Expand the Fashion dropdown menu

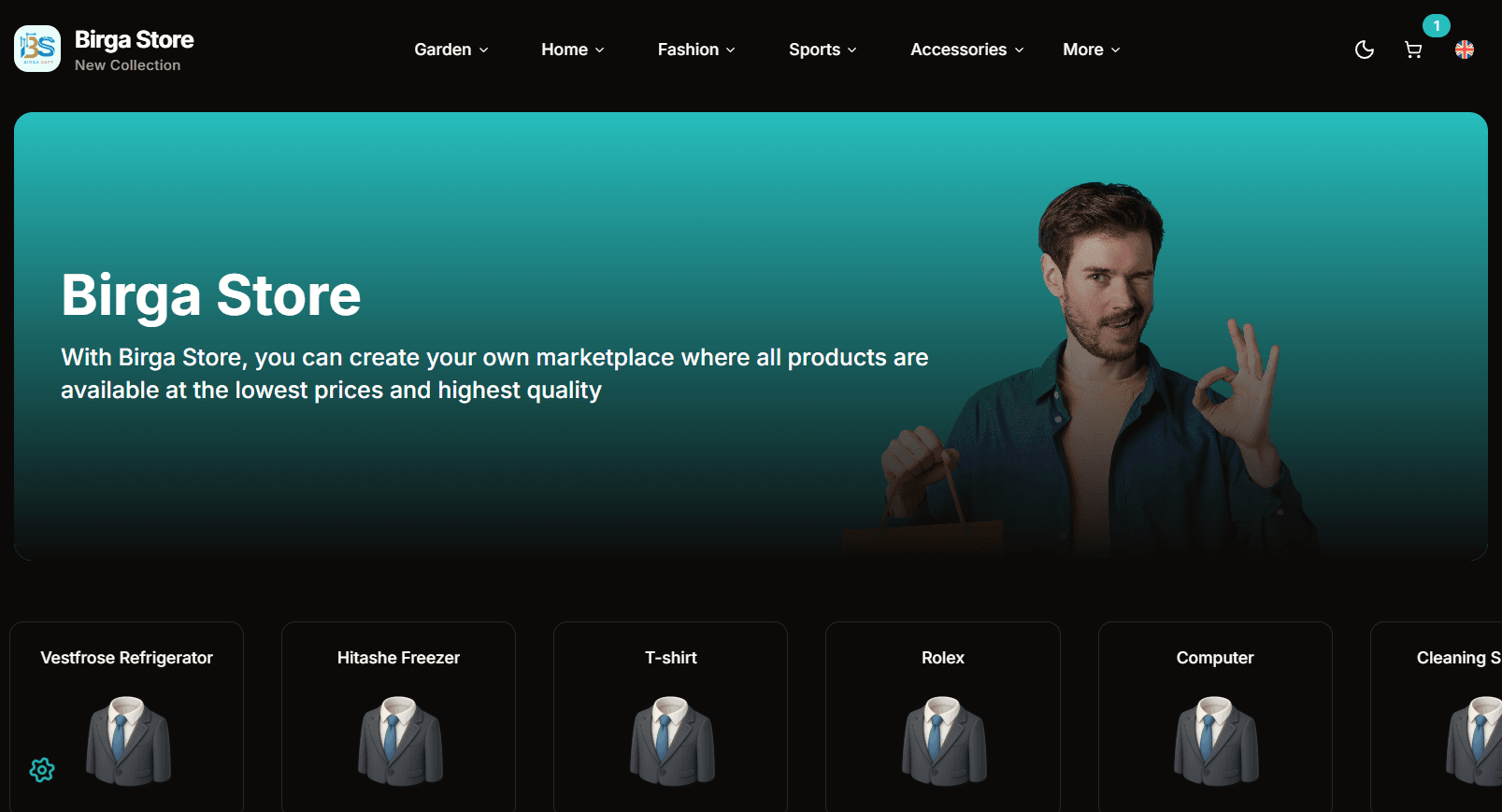click(696, 50)
